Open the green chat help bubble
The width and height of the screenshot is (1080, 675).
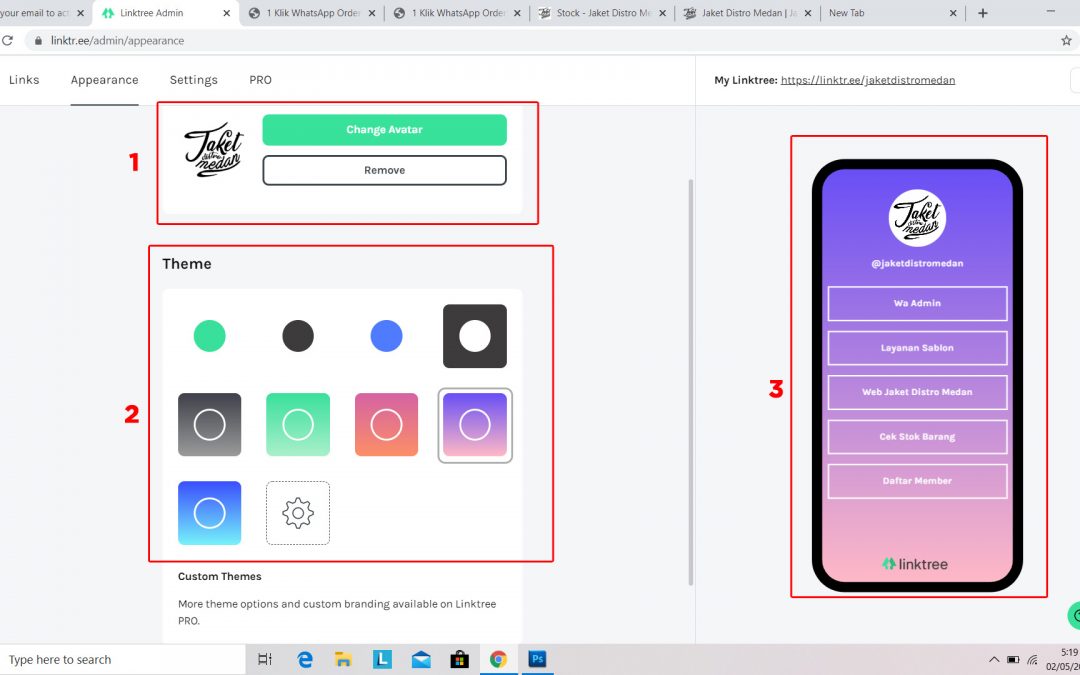click(1074, 616)
